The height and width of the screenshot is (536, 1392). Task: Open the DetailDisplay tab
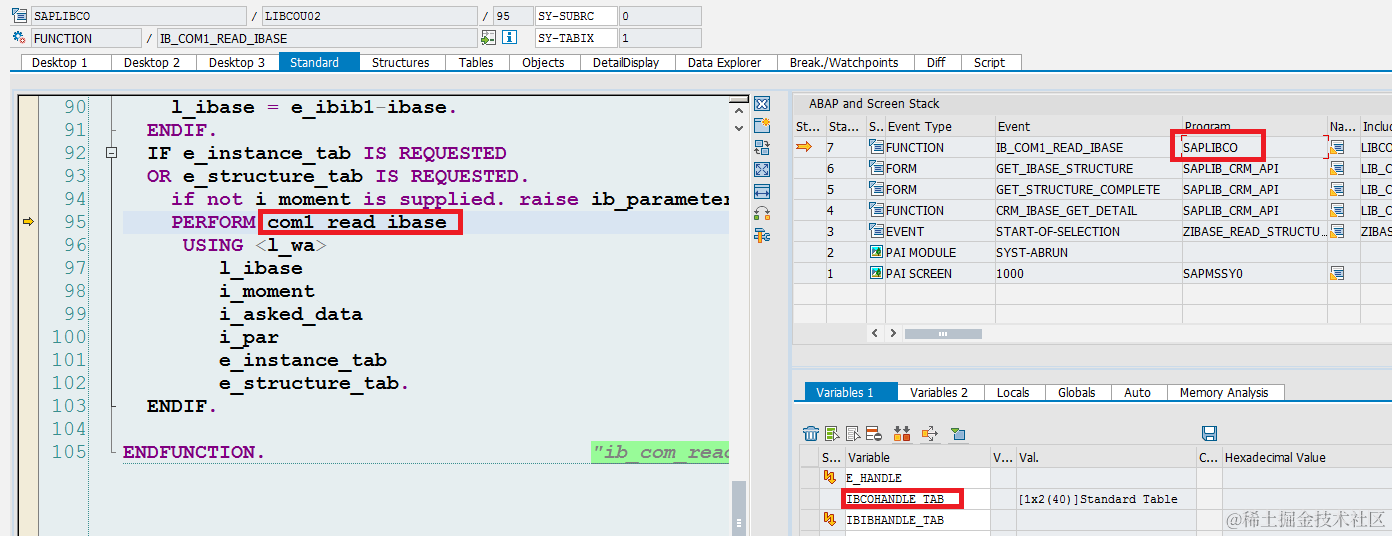click(626, 62)
